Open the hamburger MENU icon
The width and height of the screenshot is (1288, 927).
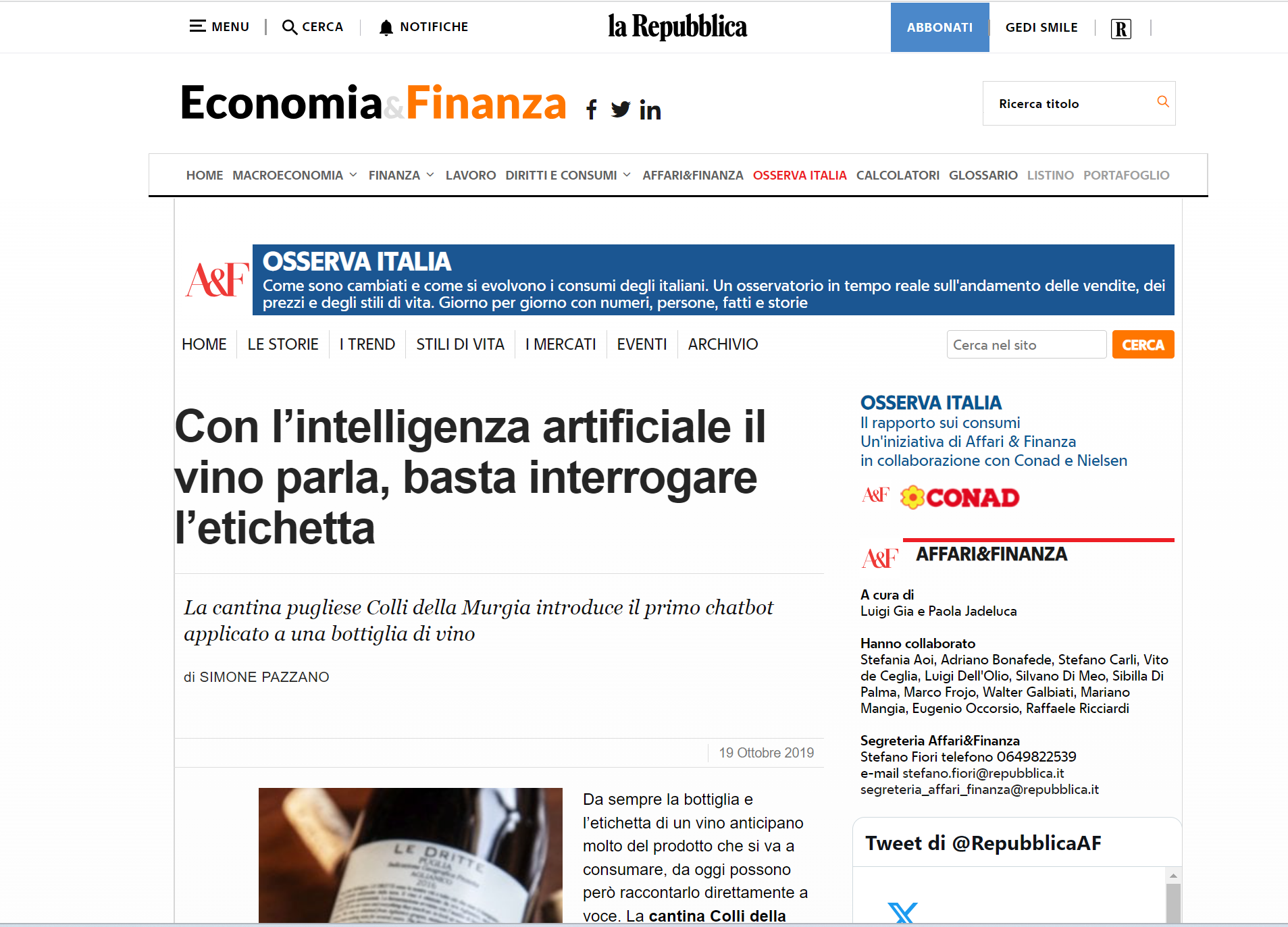pyautogui.click(x=197, y=26)
